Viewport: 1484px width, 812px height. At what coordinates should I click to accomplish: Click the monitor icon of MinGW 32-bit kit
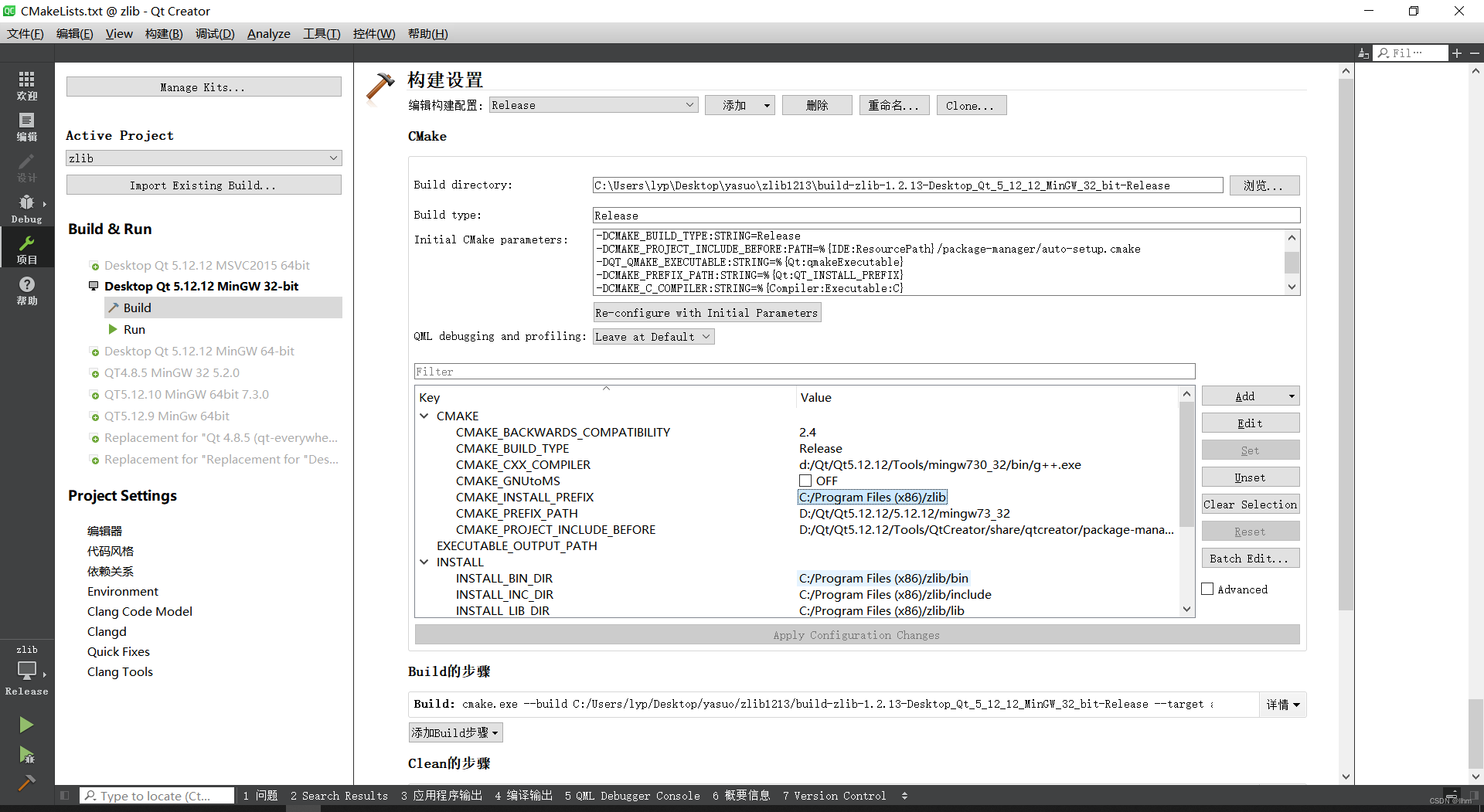coord(94,286)
